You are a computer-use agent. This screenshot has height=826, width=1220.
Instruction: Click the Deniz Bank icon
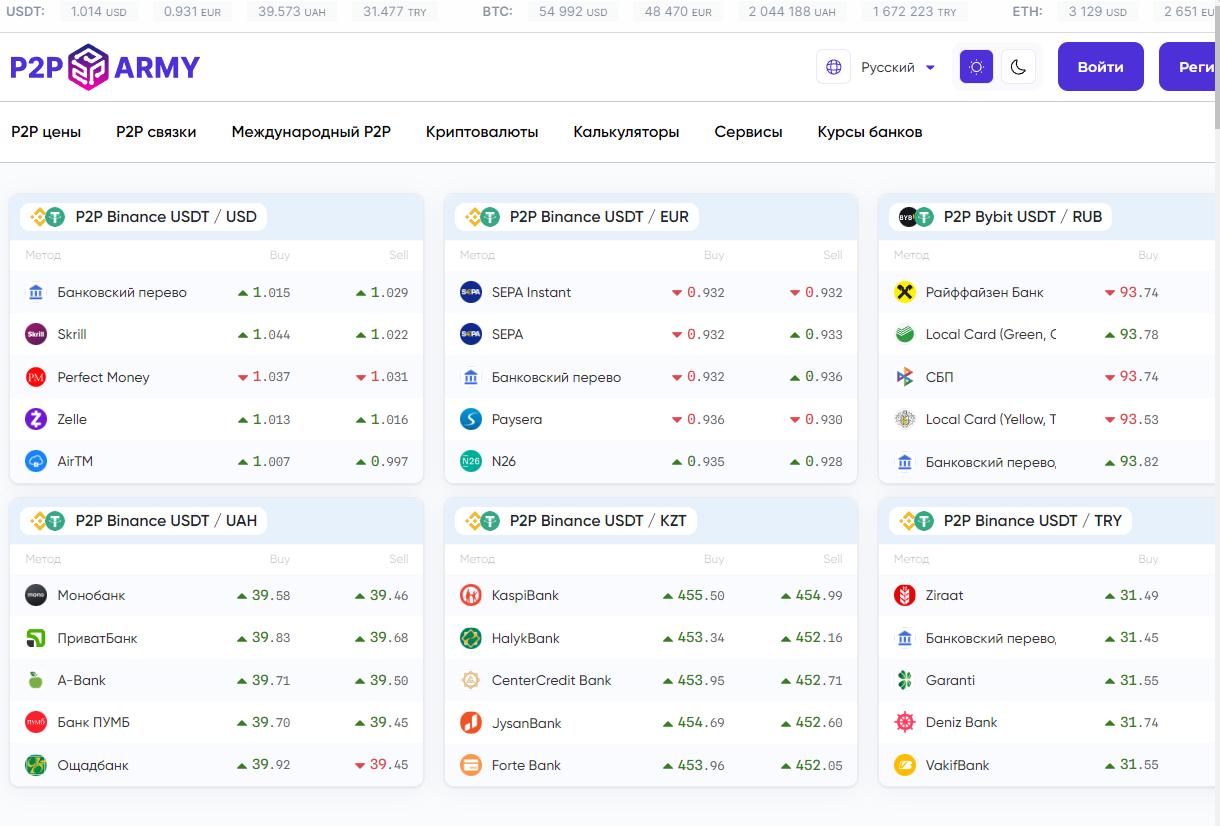point(904,722)
